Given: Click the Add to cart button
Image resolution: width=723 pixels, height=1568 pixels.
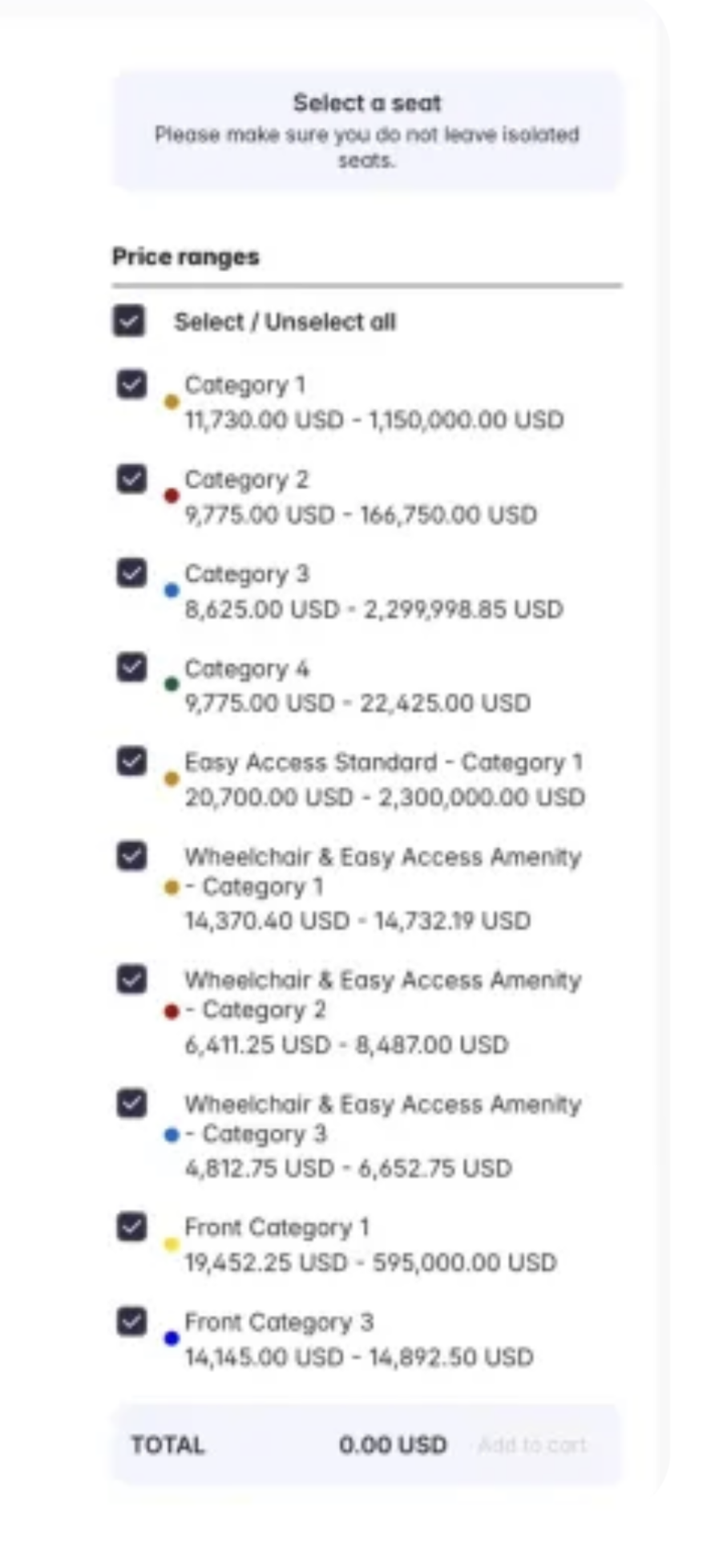Looking at the screenshot, I should [x=532, y=1444].
